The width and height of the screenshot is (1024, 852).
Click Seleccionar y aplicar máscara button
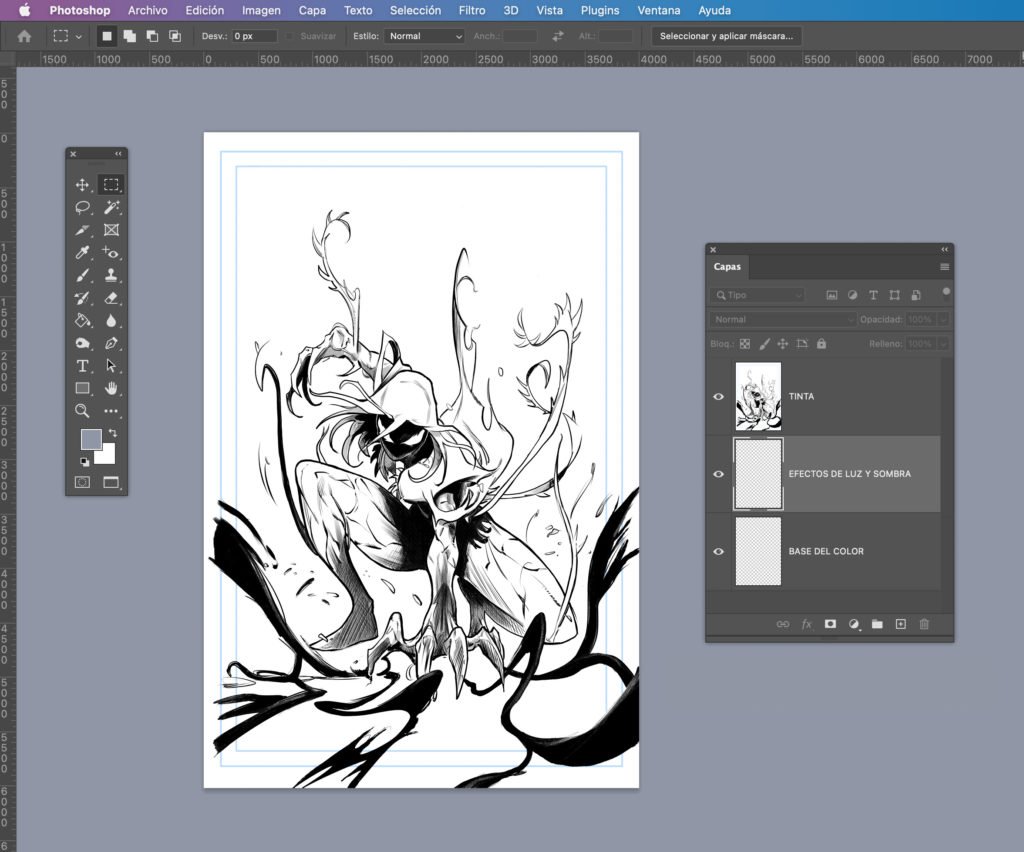[x=726, y=36]
